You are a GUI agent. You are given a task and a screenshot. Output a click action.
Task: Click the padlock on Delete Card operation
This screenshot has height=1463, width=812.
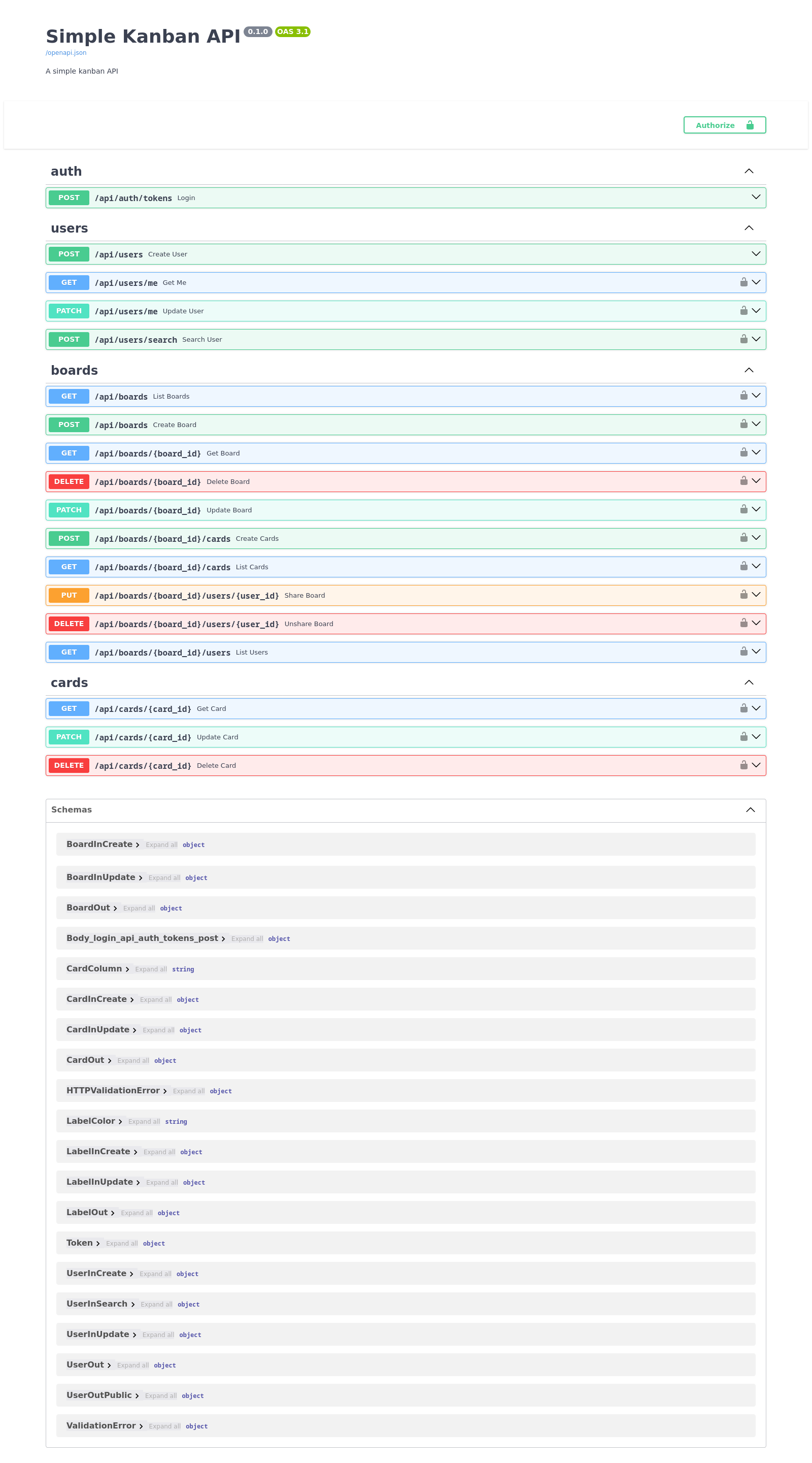tap(743, 764)
